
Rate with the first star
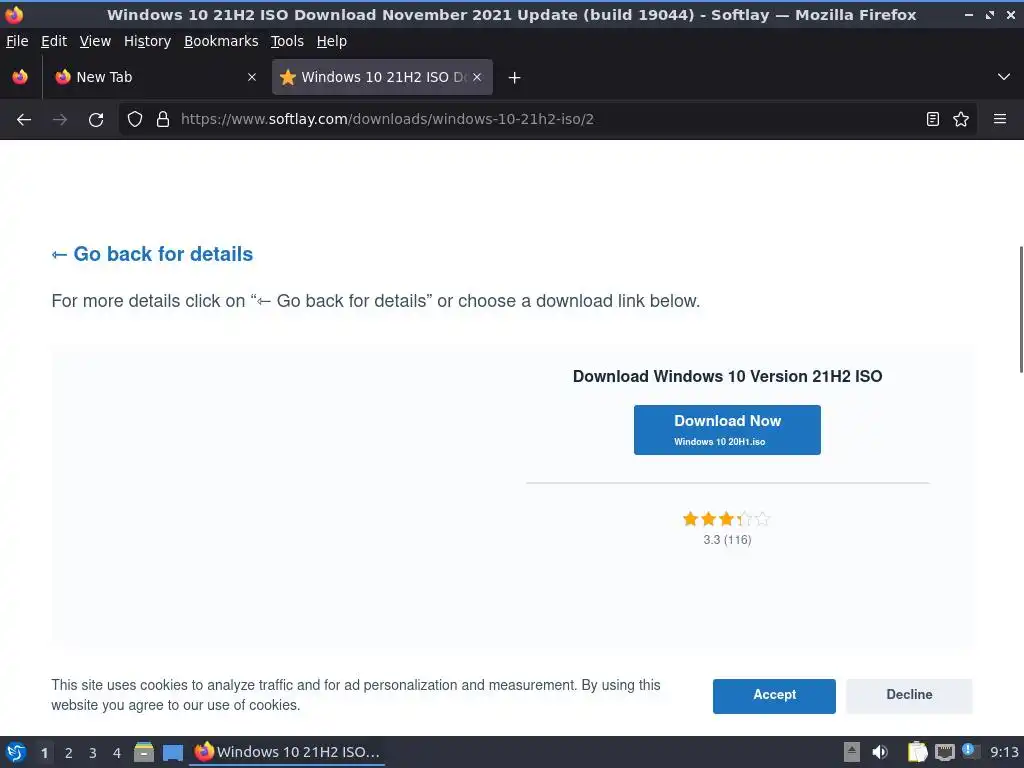pos(690,519)
